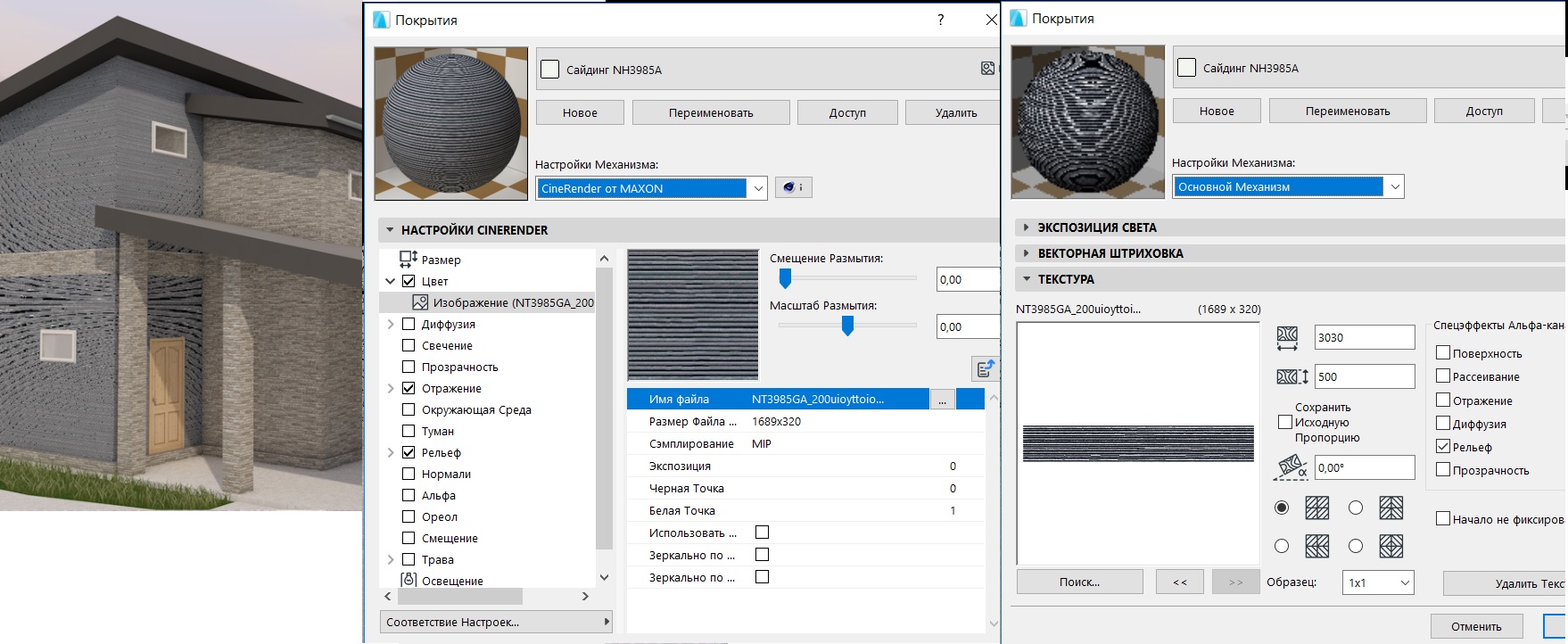The image size is (1568, 644).
Task: Toggle the Отражение checkbox in CineRender list
Action: [409, 388]
